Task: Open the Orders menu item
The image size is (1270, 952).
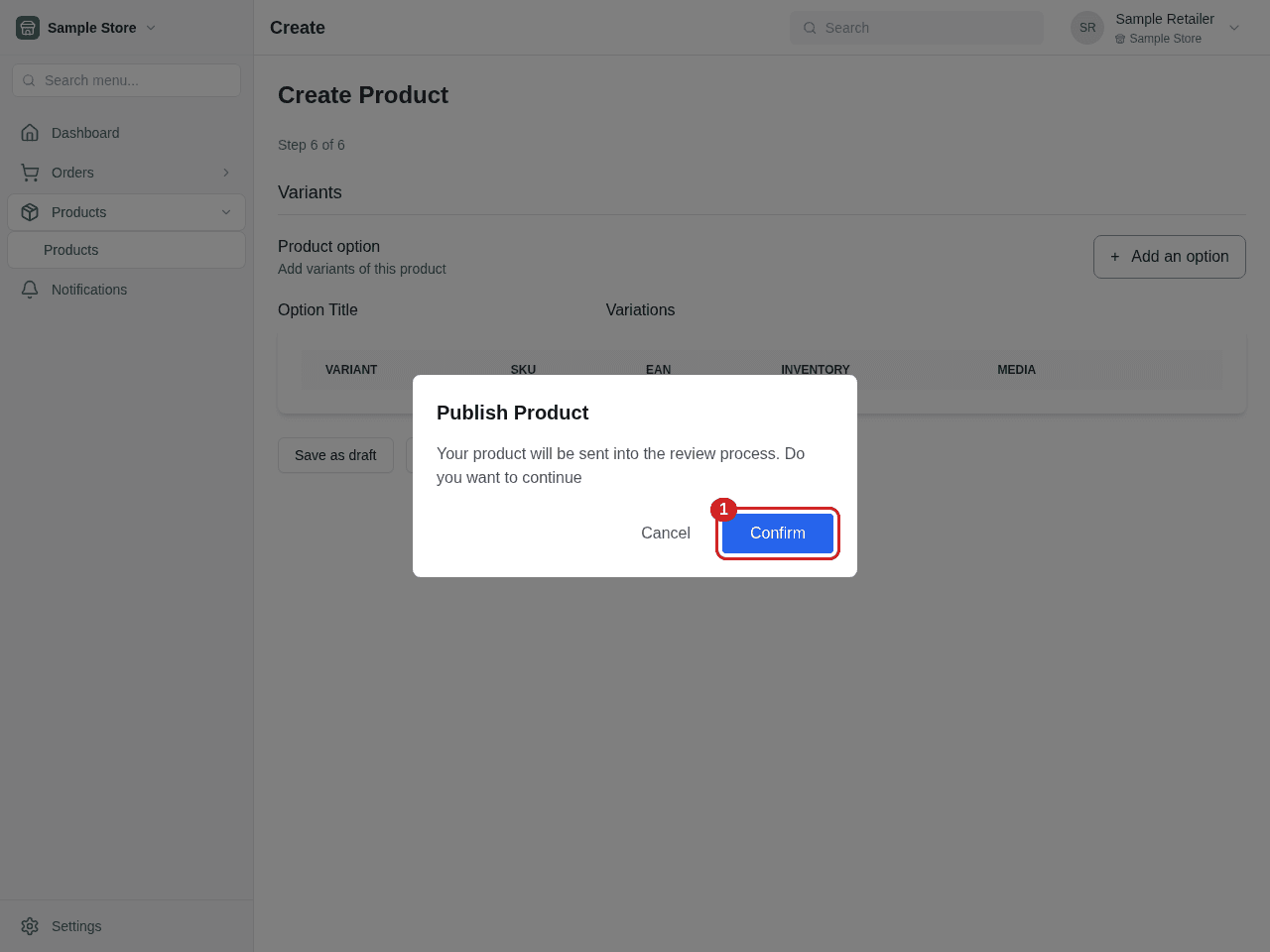Action: (x=126, y=173)
